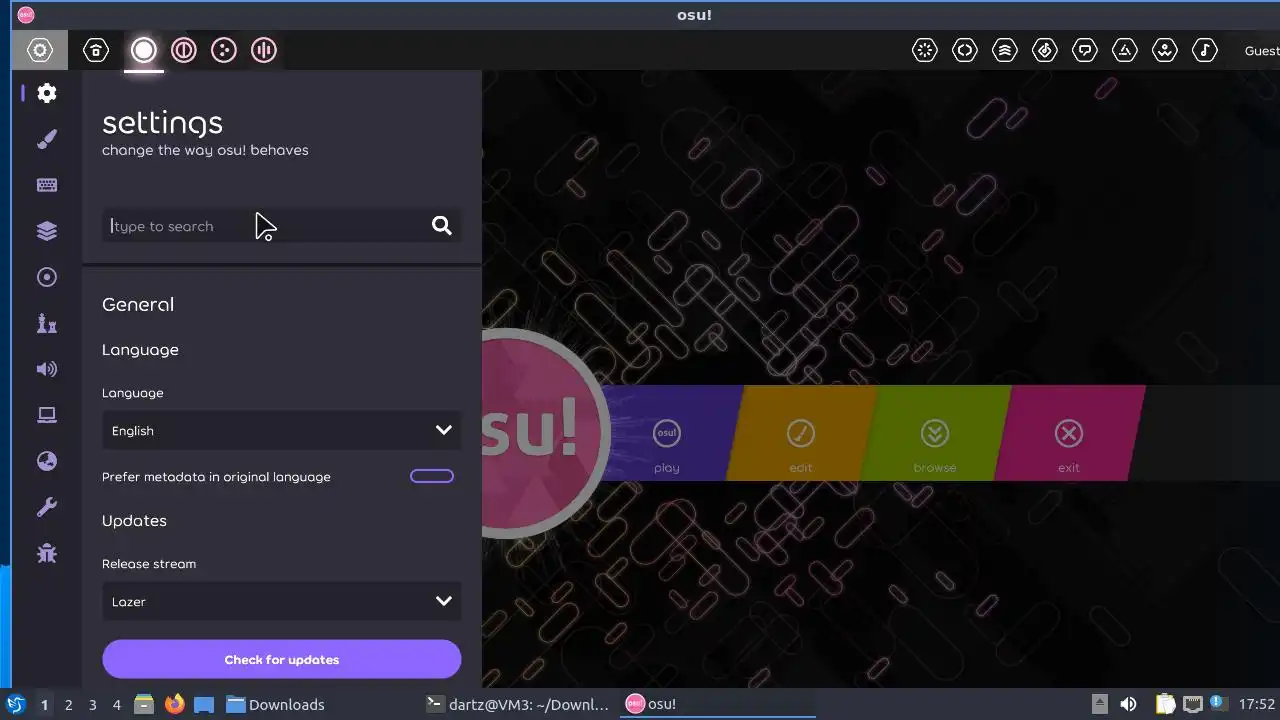Open the Language dropdown showing English
The image size is (1280, 720).
[282, 430]
